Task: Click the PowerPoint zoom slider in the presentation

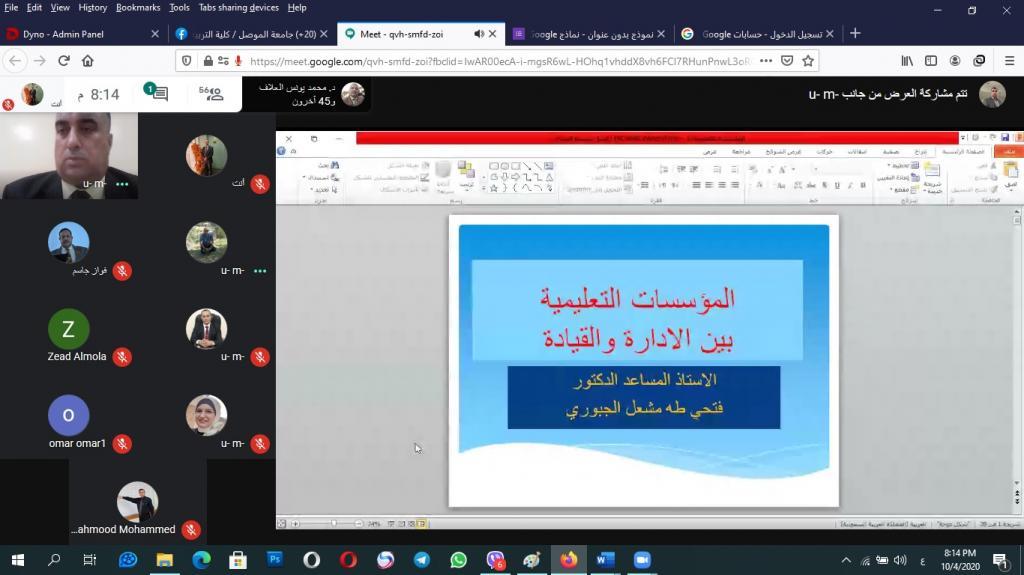Action: pos(333,523)
